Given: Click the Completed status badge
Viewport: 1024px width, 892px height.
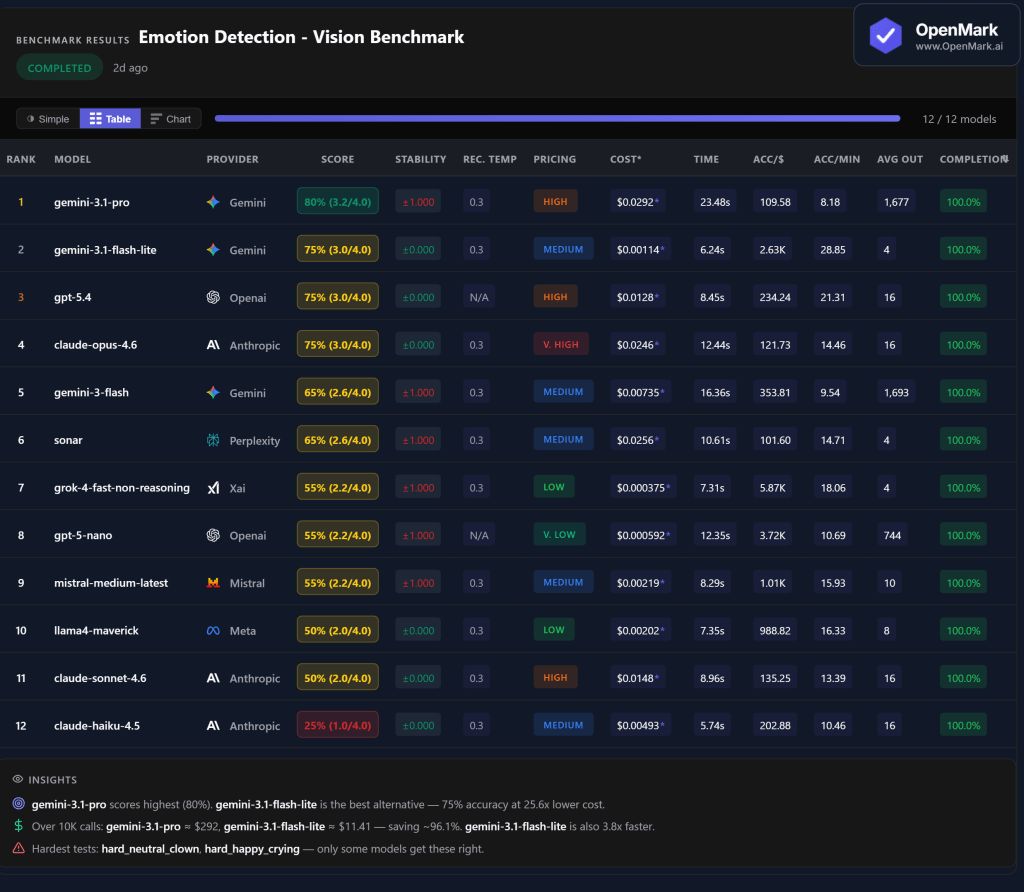Looking at the screenshot, I should tap(59, 68).
